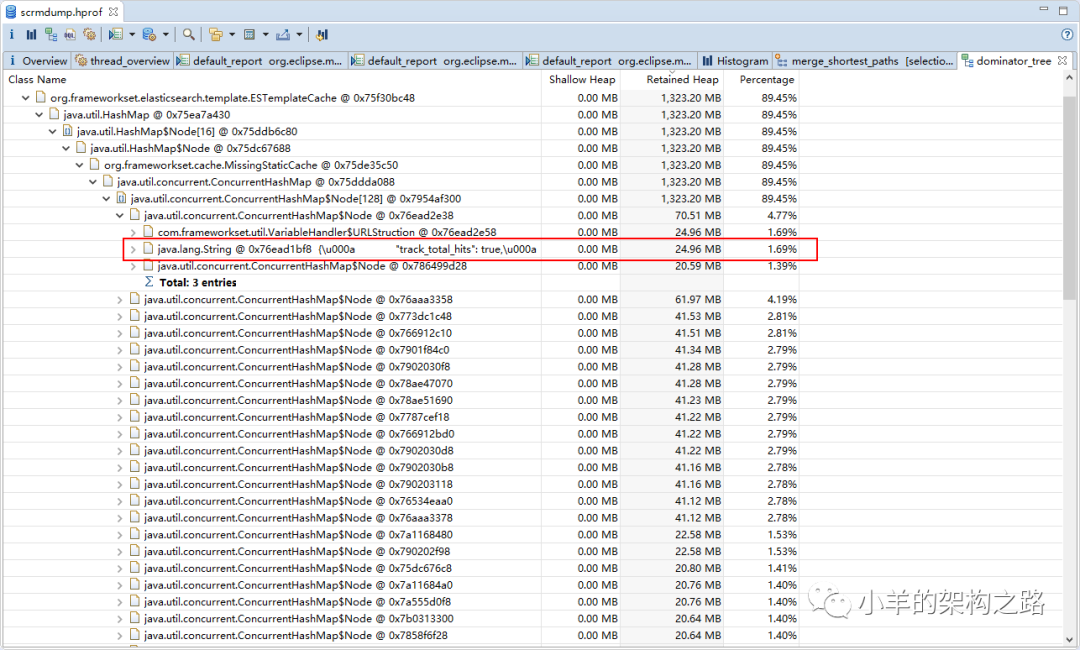Expand the java.lang.String @ 0x76ead1bf8 node
Image resolution: width=1080 pixels, height=650 pixels.
(x=134, y=249)
